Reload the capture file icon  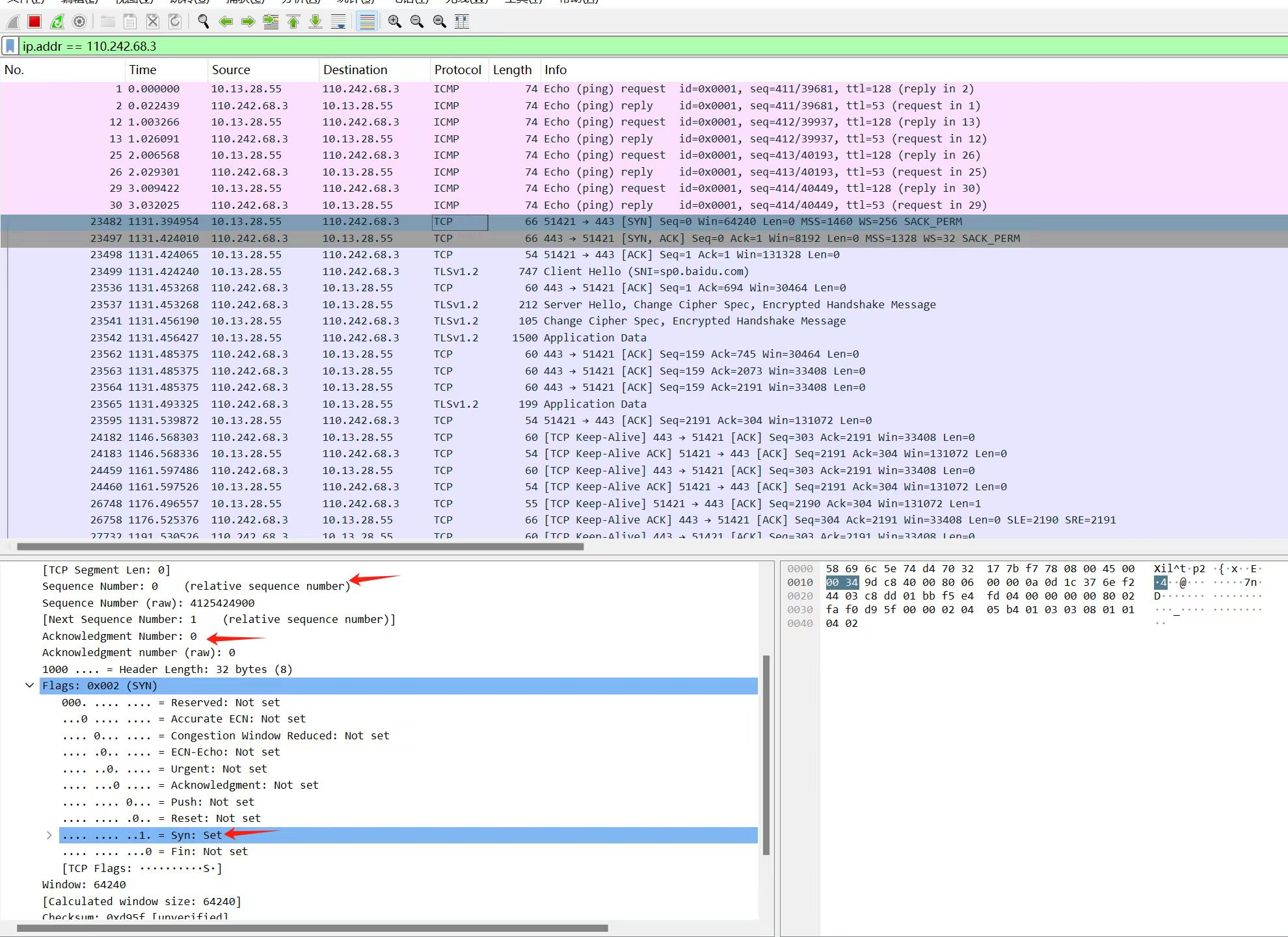pyautogui.click(x=175, y=22)
